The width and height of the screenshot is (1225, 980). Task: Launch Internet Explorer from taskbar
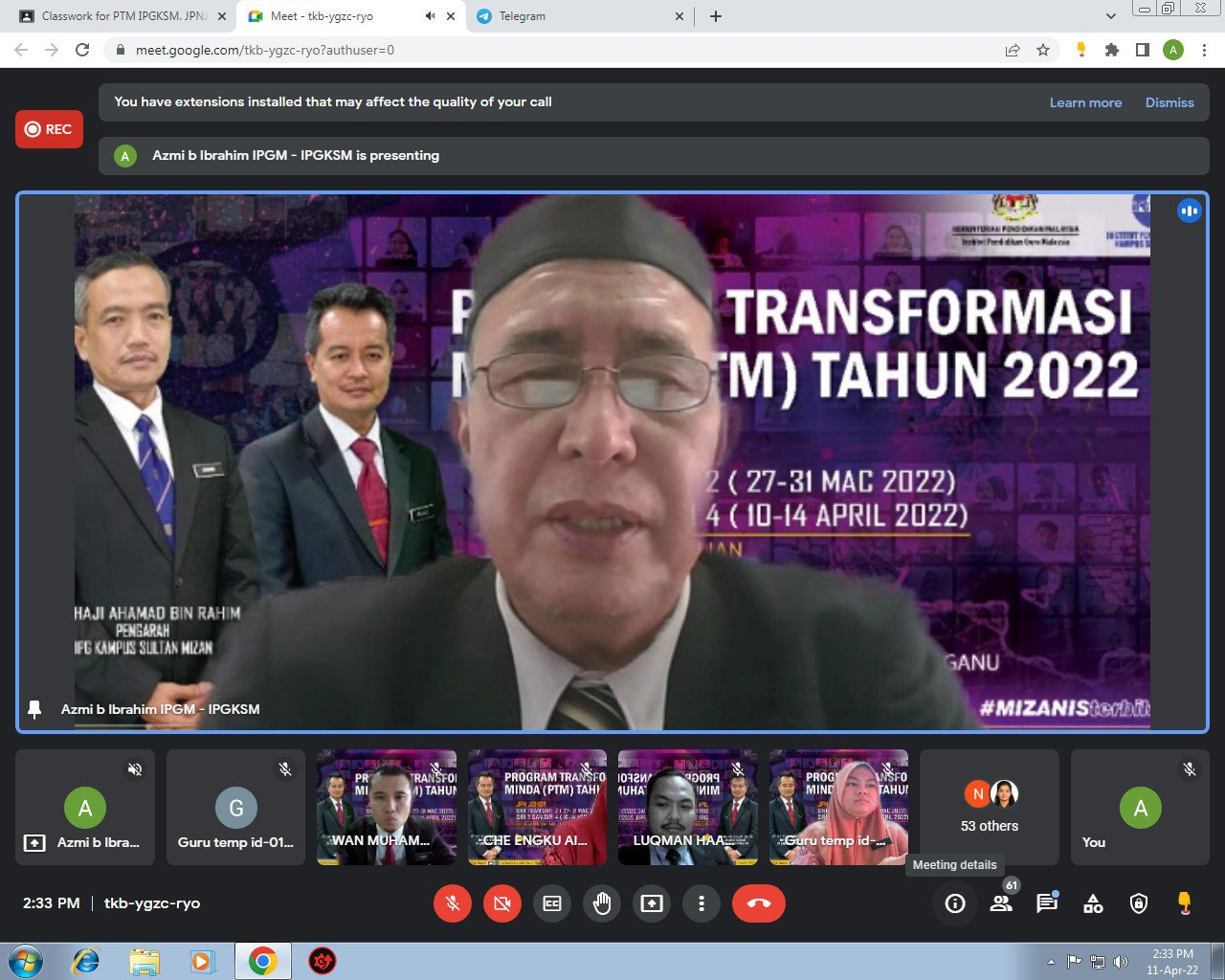86,961
